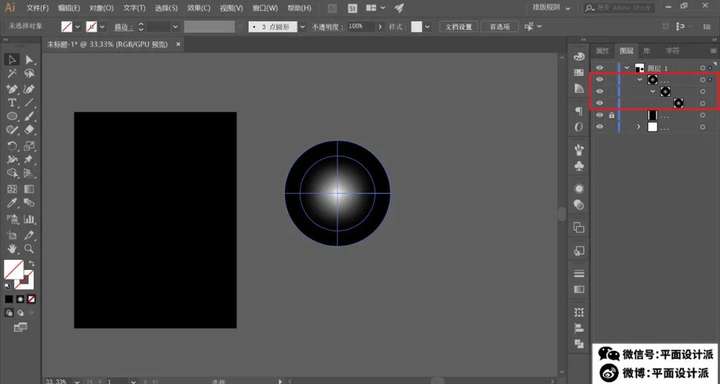
Task: Close the untitled-1 document tab
Action: (178, 44)
